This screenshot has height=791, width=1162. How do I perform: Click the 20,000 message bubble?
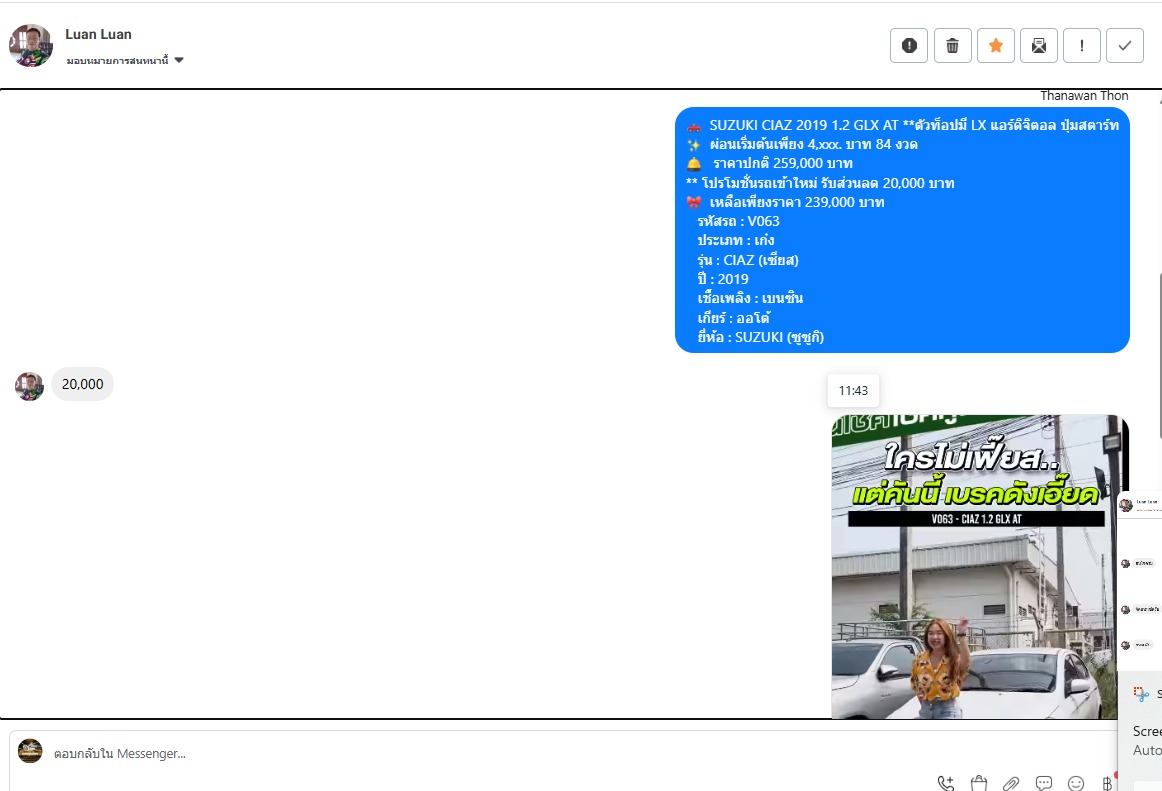pyautogui.click(x=82, y=384)
